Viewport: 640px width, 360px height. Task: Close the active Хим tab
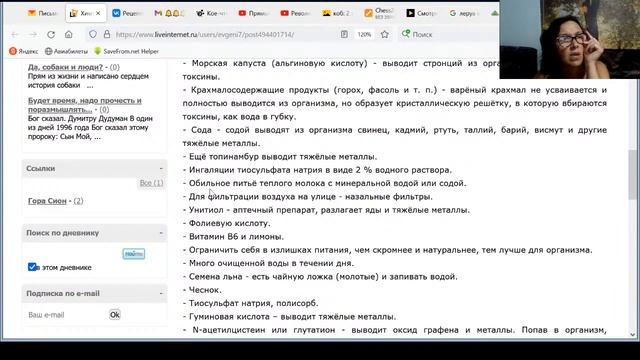click(98, 13)
